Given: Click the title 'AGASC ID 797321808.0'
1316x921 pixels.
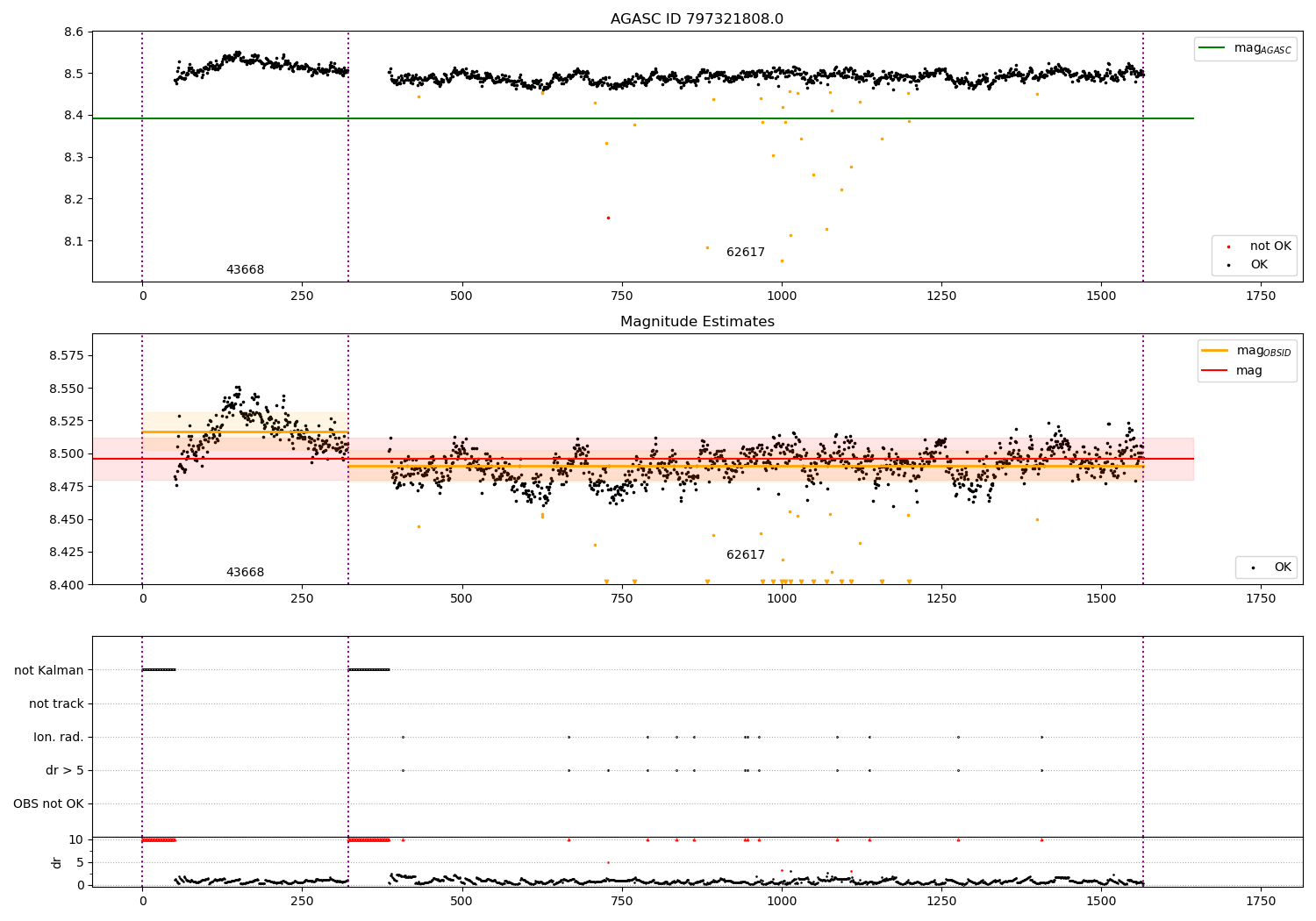Looking at the screenshot, I should coord(697,19).
